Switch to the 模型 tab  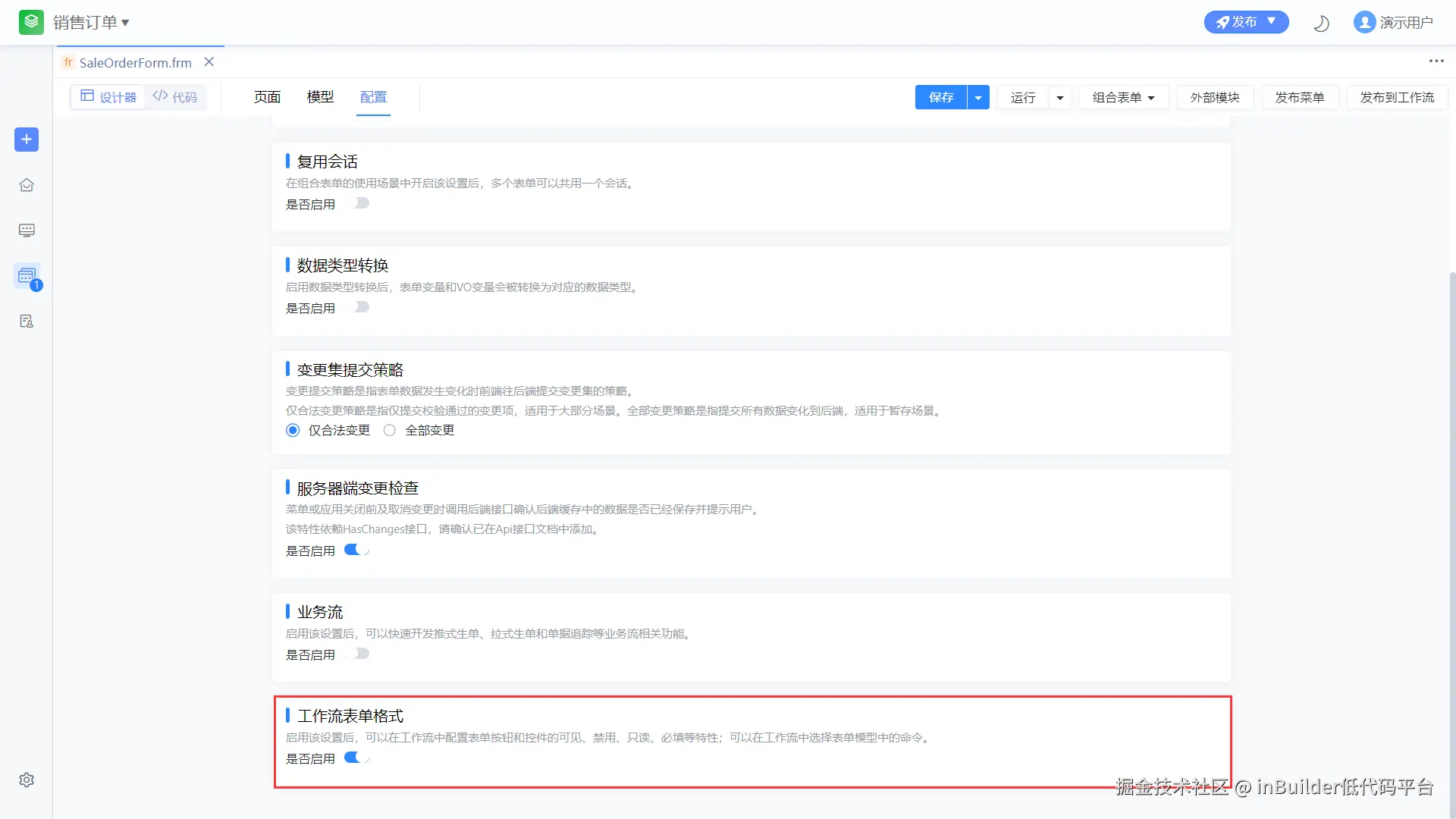pos(320,97)
